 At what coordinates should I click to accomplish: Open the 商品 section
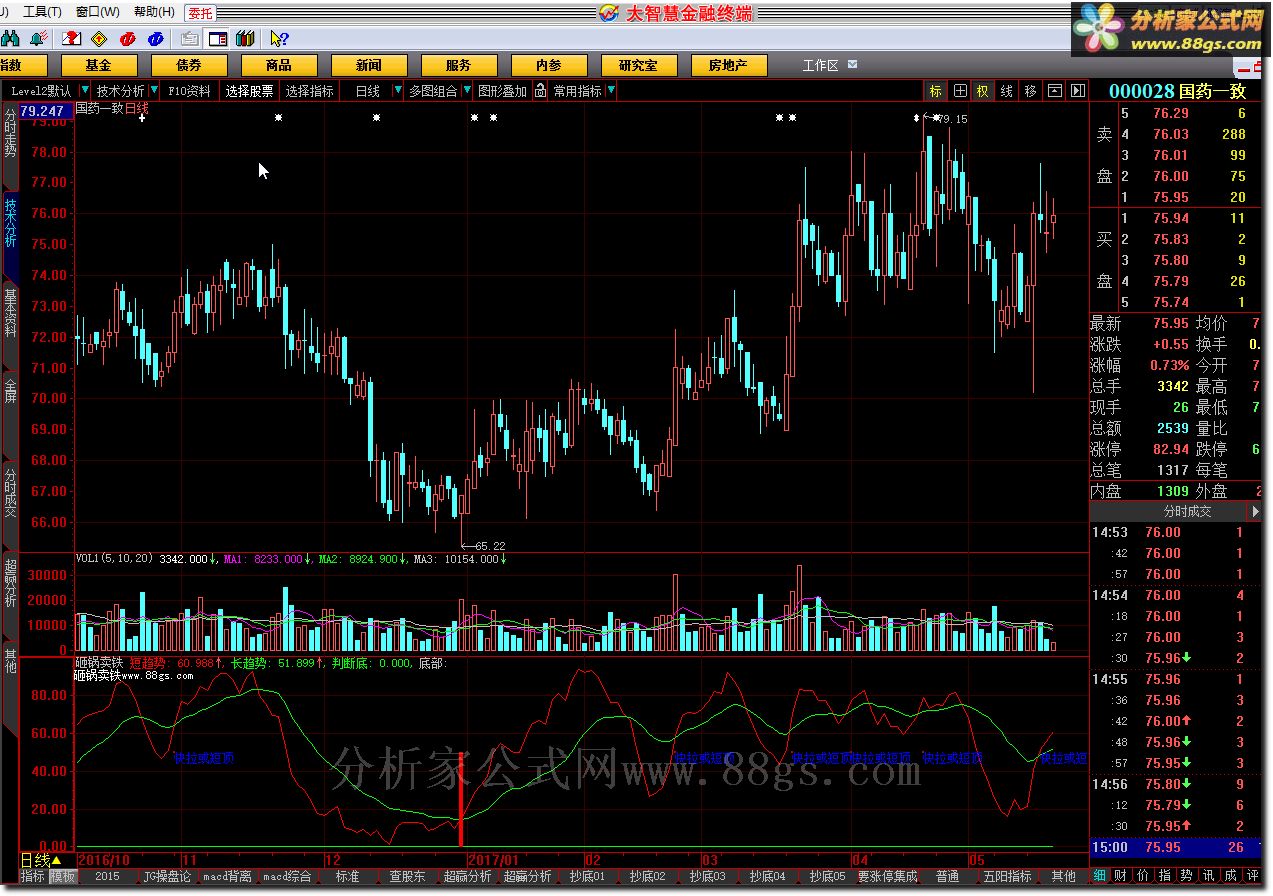(279, 65)
